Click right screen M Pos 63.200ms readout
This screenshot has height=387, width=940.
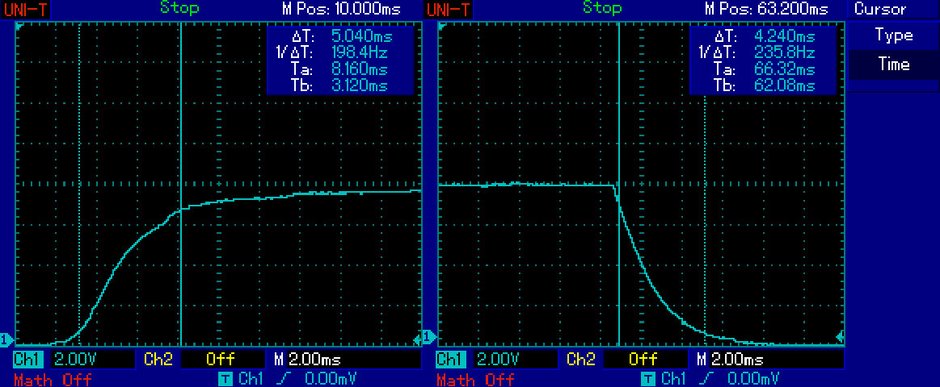(766, 9)
